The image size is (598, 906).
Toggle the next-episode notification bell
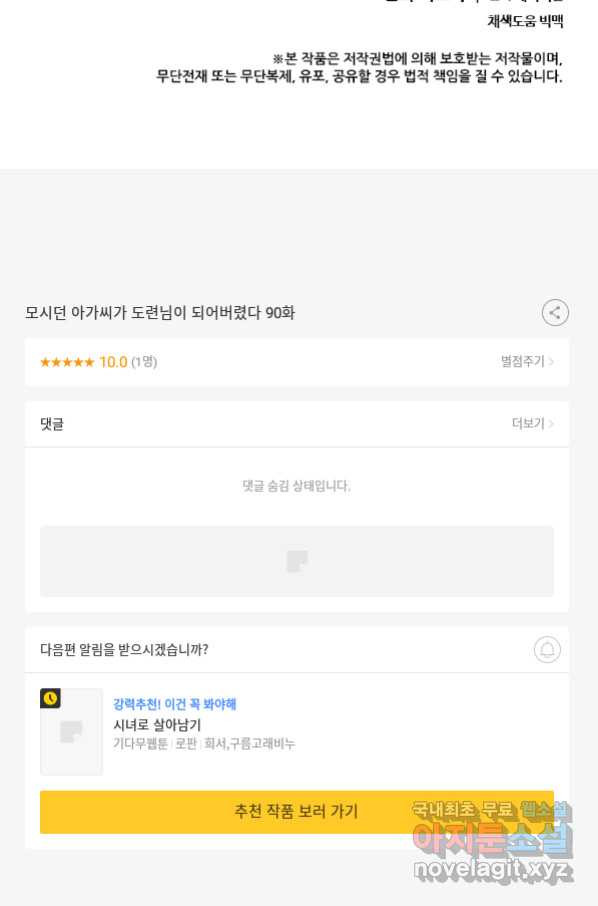547,649
